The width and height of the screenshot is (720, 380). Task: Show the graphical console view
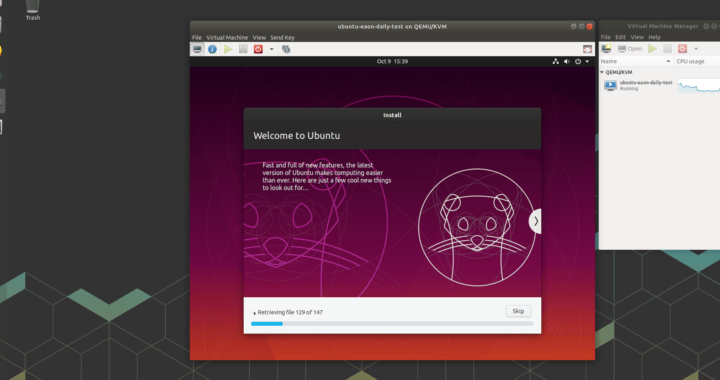[197, 49]
